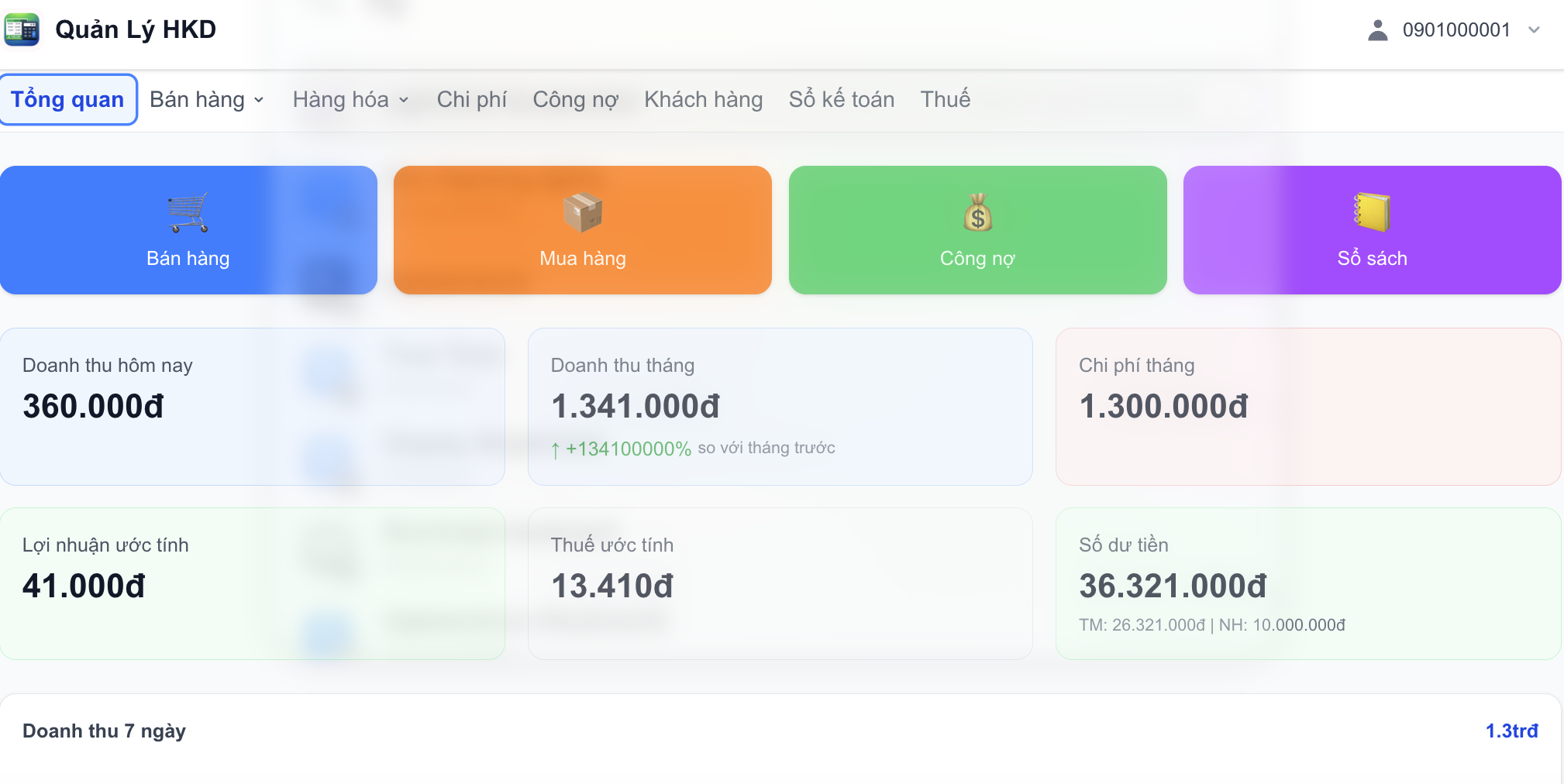
Task: Click the Doanh thu 7 ngày heading
Action: [x=104, y=731]
